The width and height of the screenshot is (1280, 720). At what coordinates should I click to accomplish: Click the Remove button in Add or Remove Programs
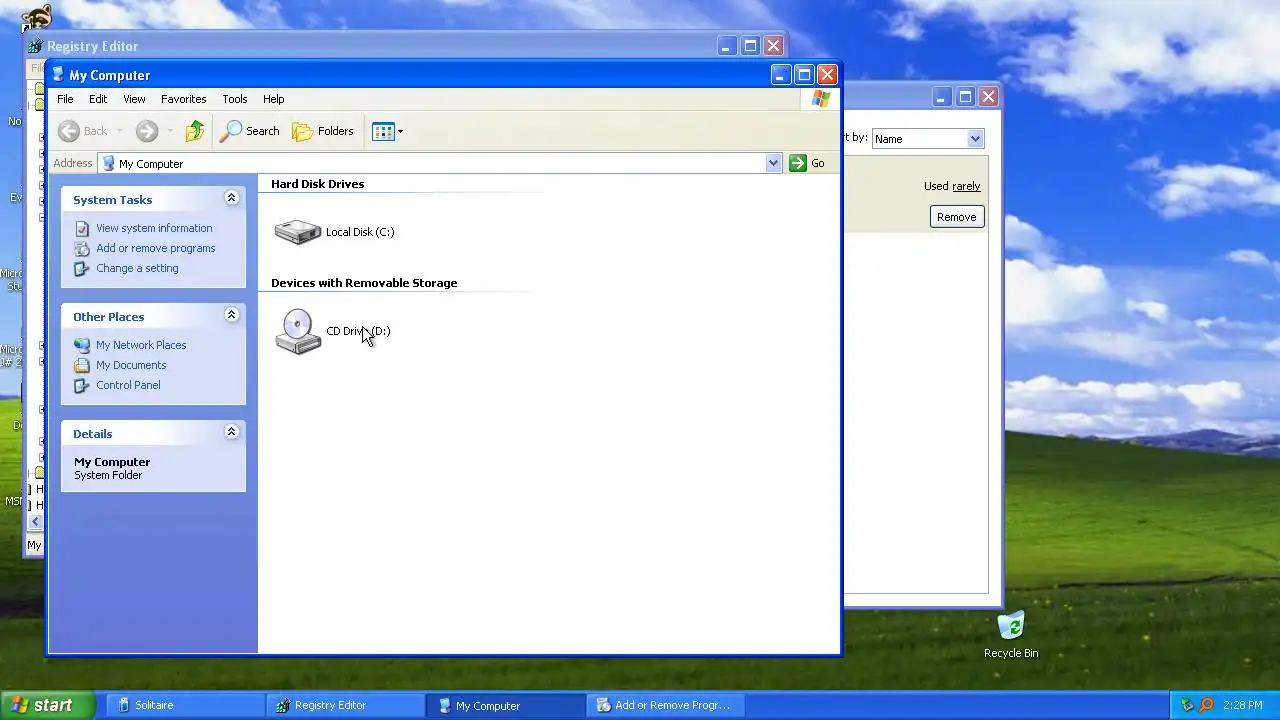957,217
